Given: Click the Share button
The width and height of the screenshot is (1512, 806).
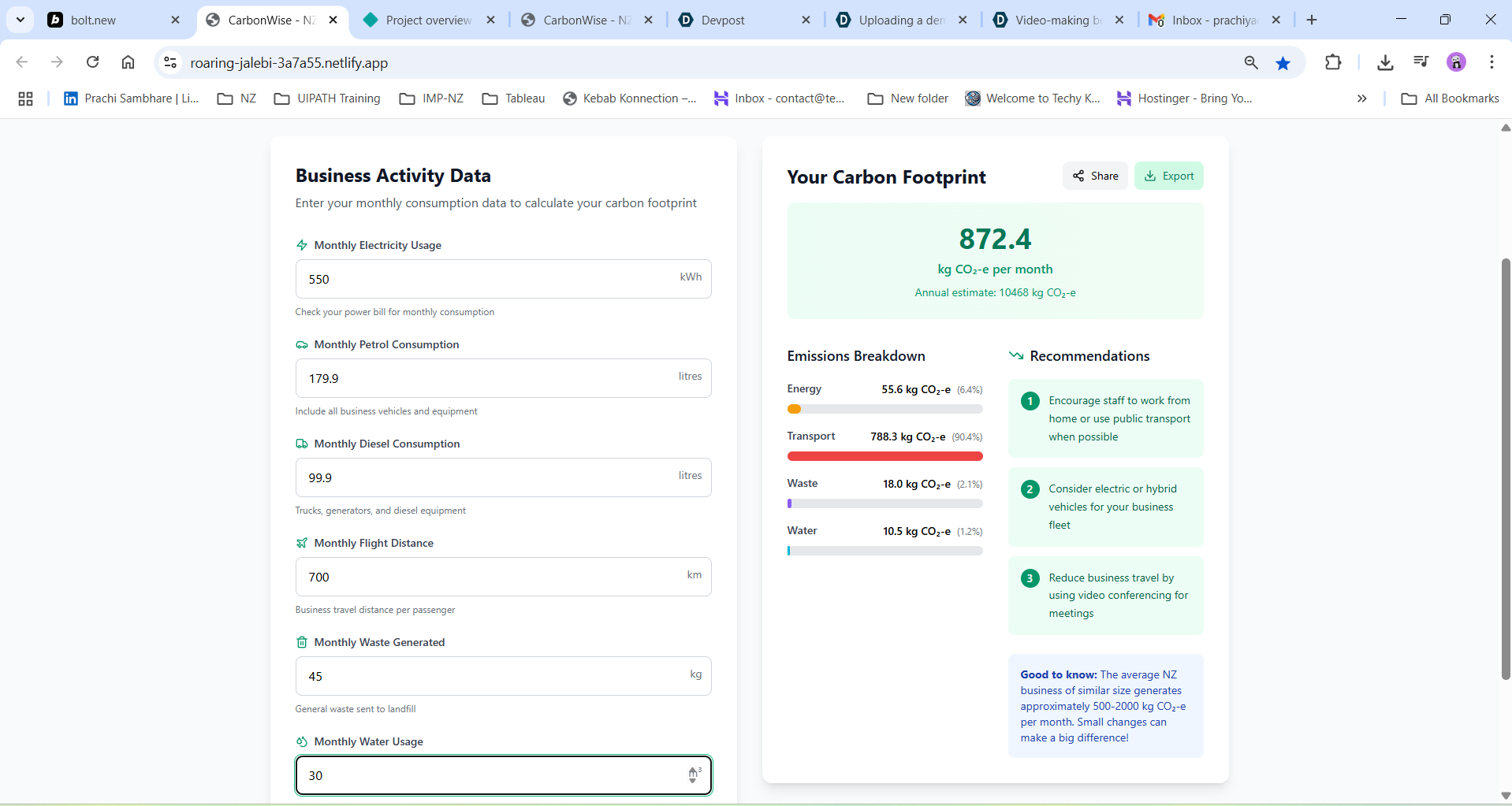Looking at the screenshot, I should click(x=1095, y=176).
